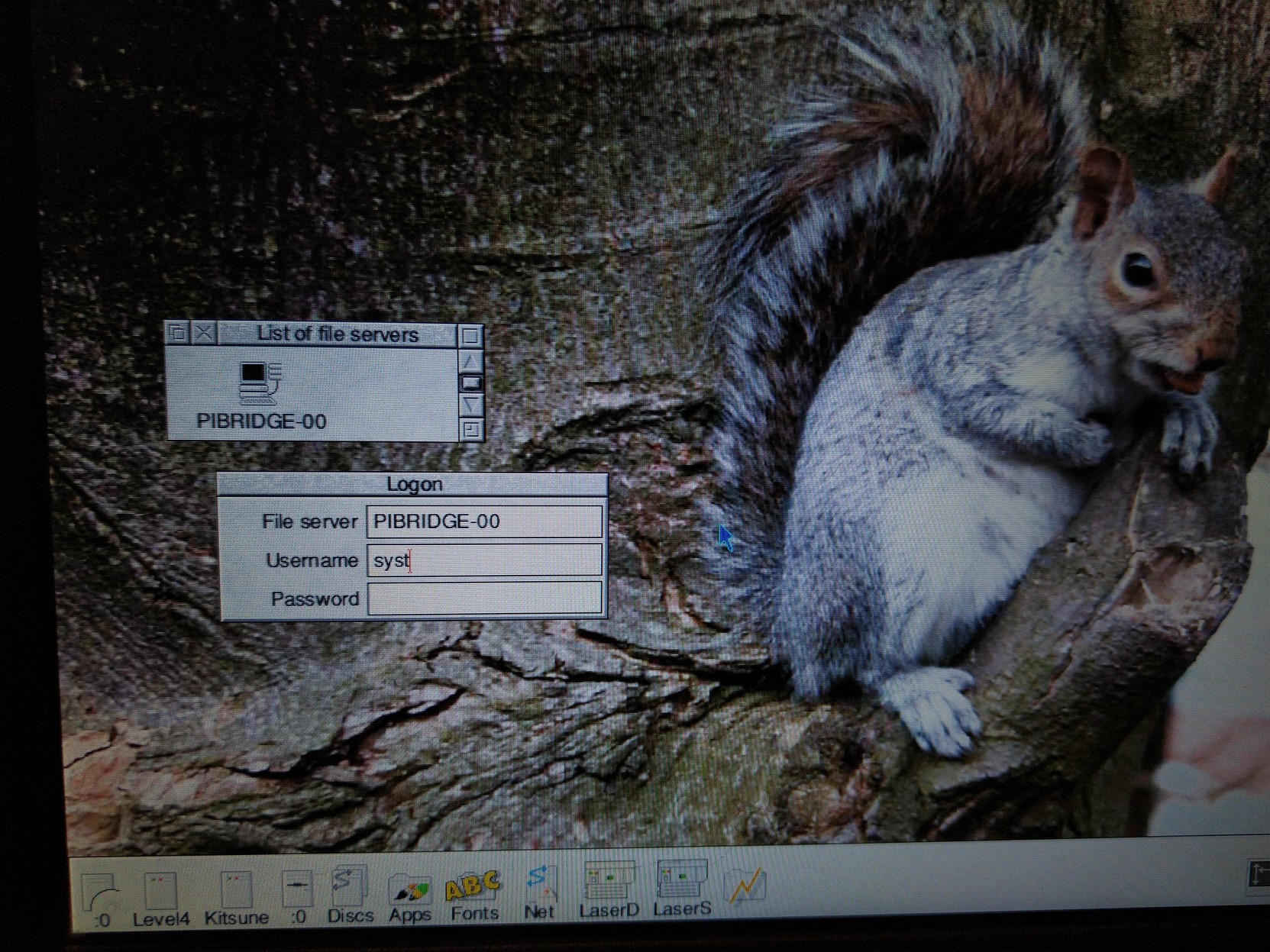1270x952 pixels.
Task: Send List of file servers window to back
Action: click(x=177, y=333)
